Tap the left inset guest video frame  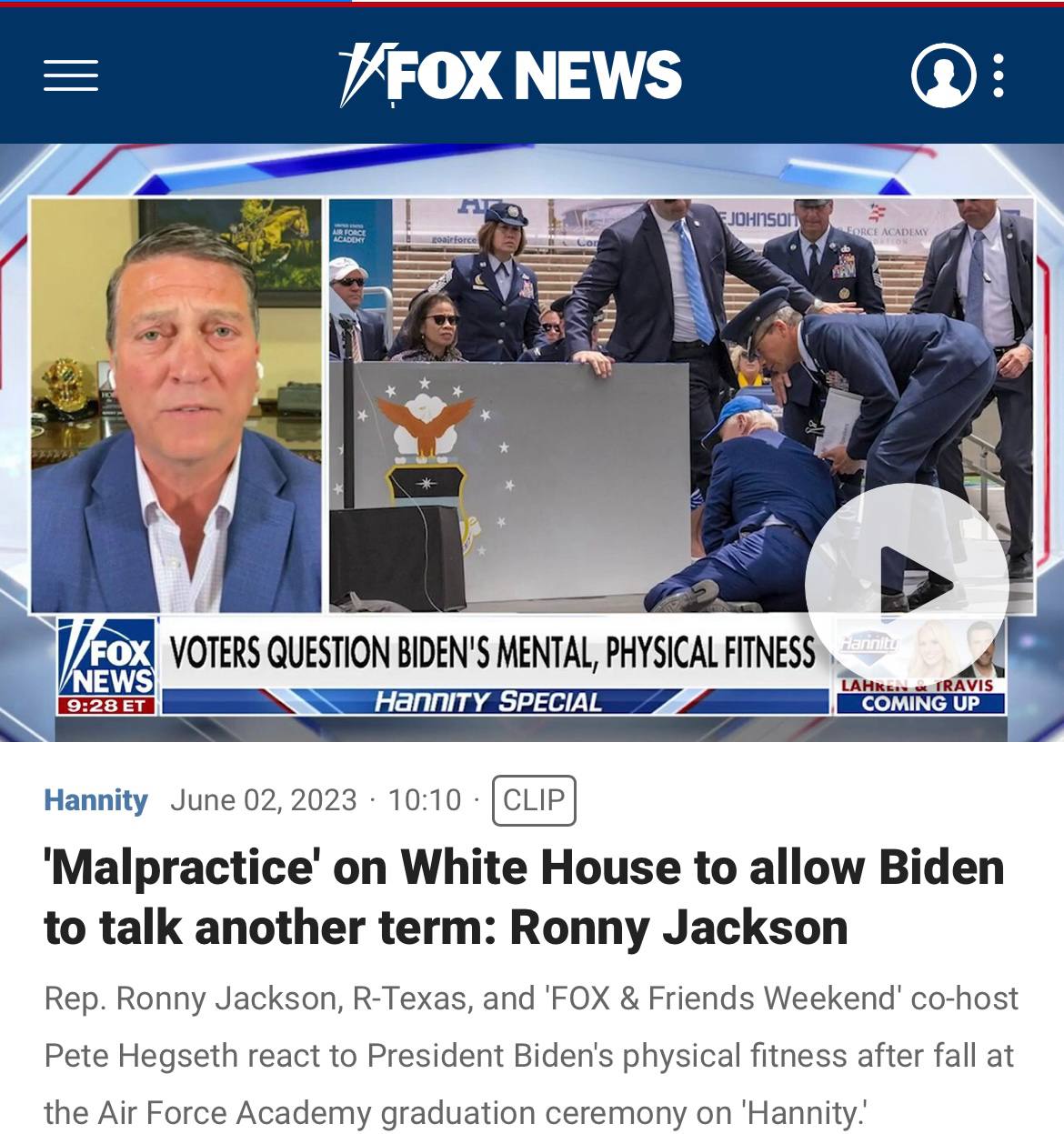[x=176, y=406]
